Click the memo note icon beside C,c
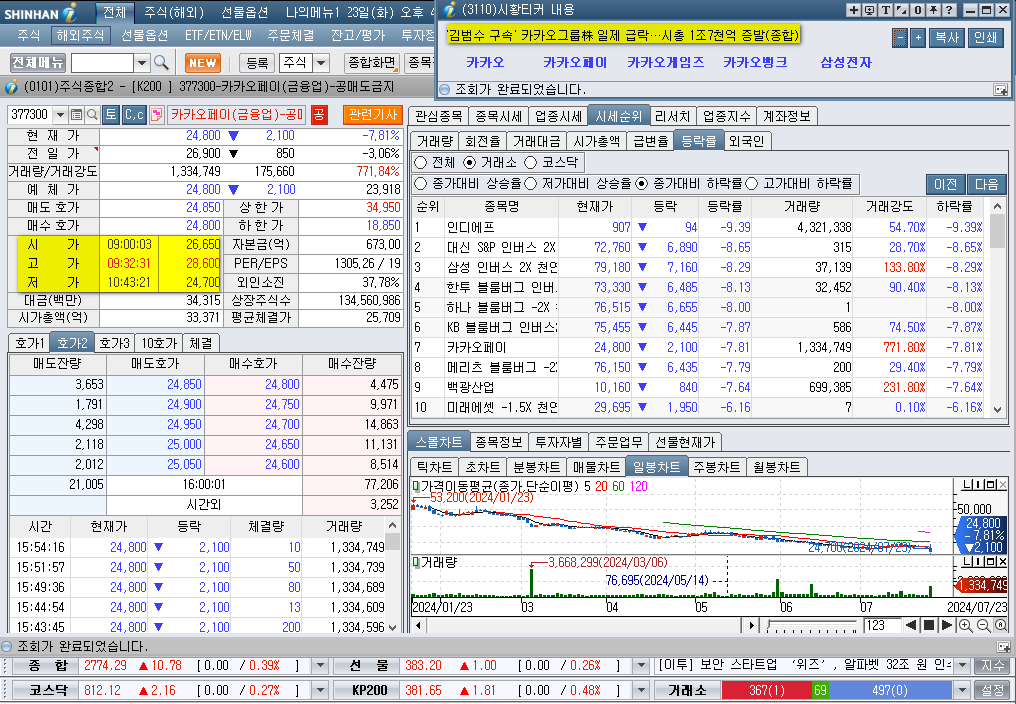 pyautogui.click(x=156, y=115)
